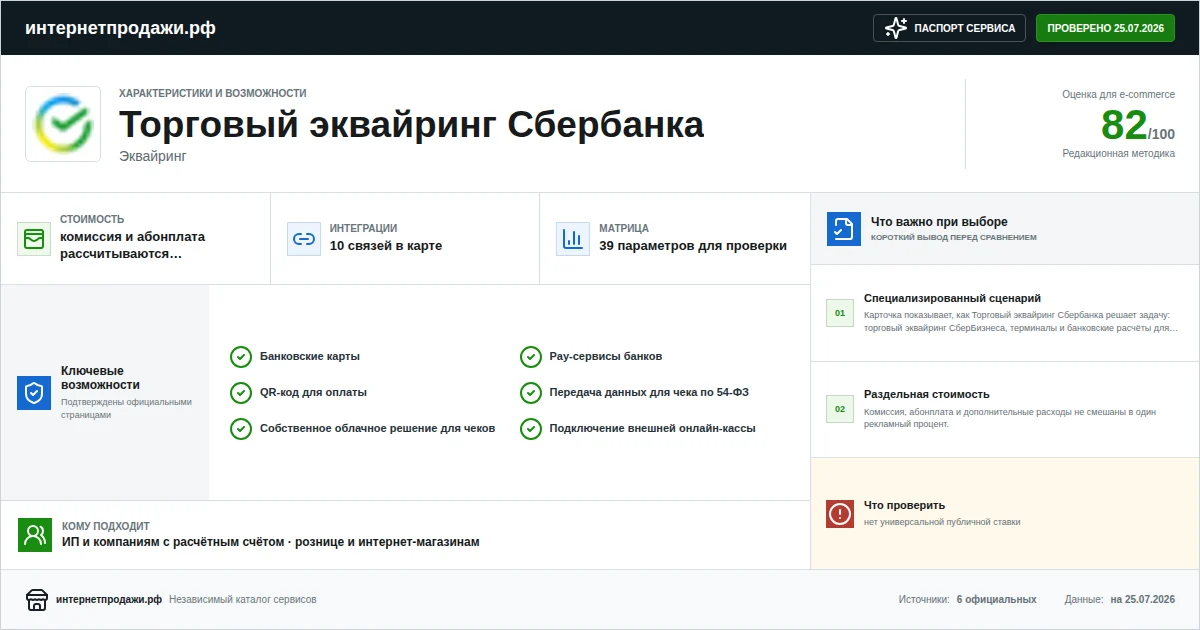Click the на 25.07.2026 data date
Viewport: 1200px width, 630px height.
tap(1143, 600)
